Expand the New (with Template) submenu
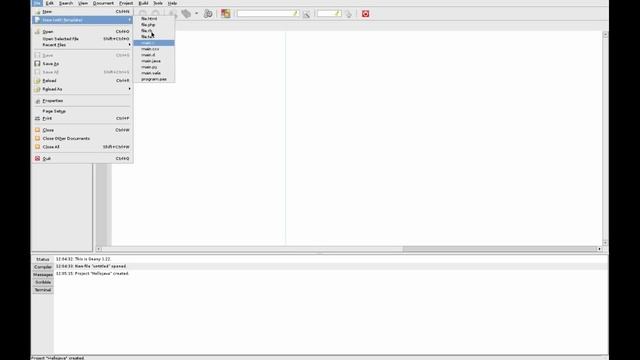Viewport: 640px width, 360px height. 82,20
